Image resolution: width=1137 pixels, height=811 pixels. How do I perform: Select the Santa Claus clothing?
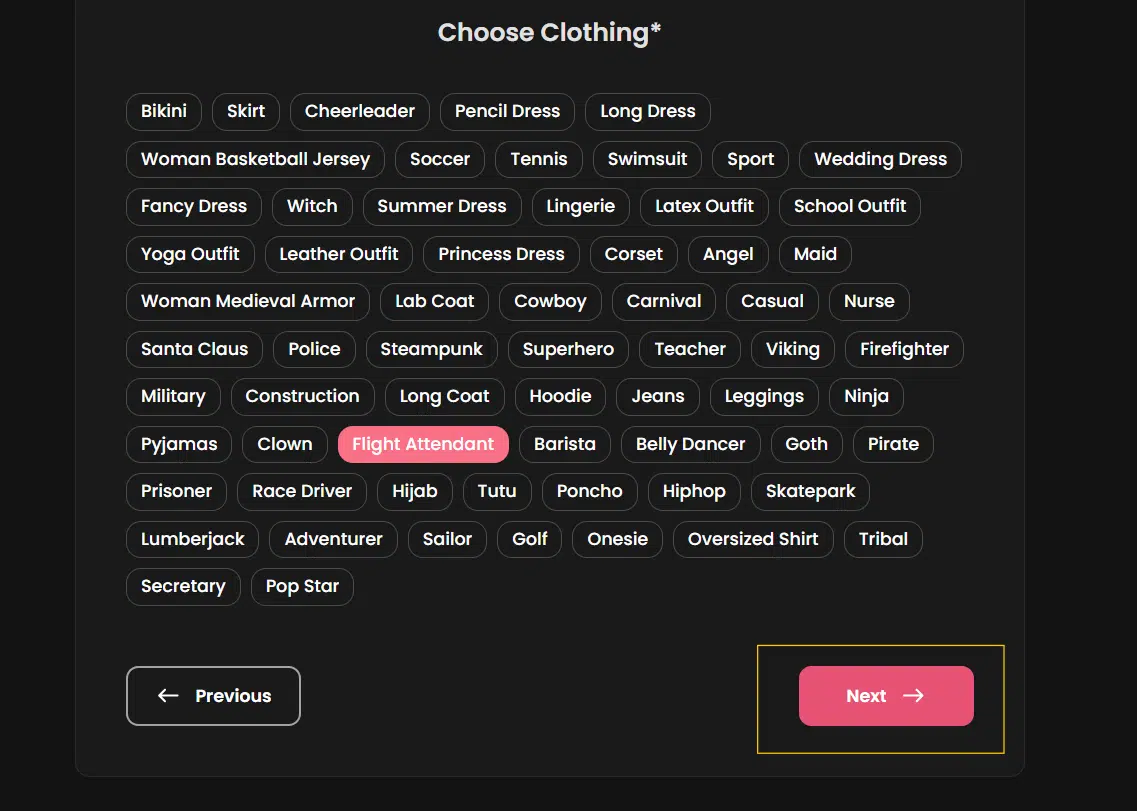tap(193, 349)
